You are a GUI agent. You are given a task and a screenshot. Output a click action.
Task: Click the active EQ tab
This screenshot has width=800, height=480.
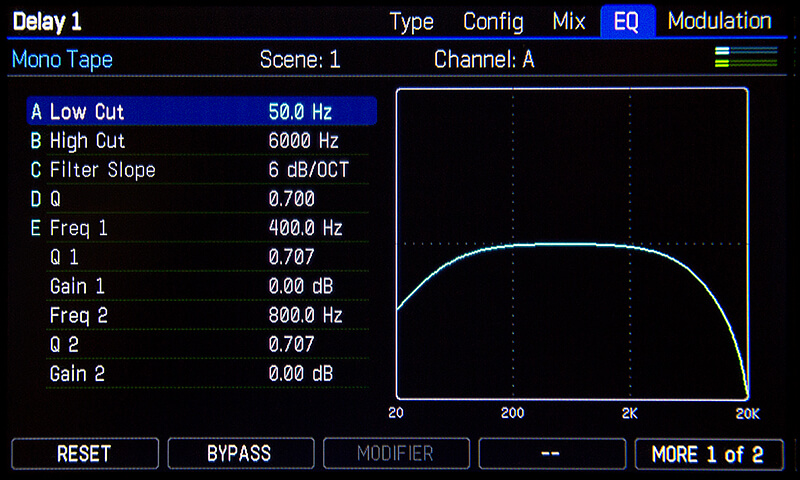pos(627,21)
